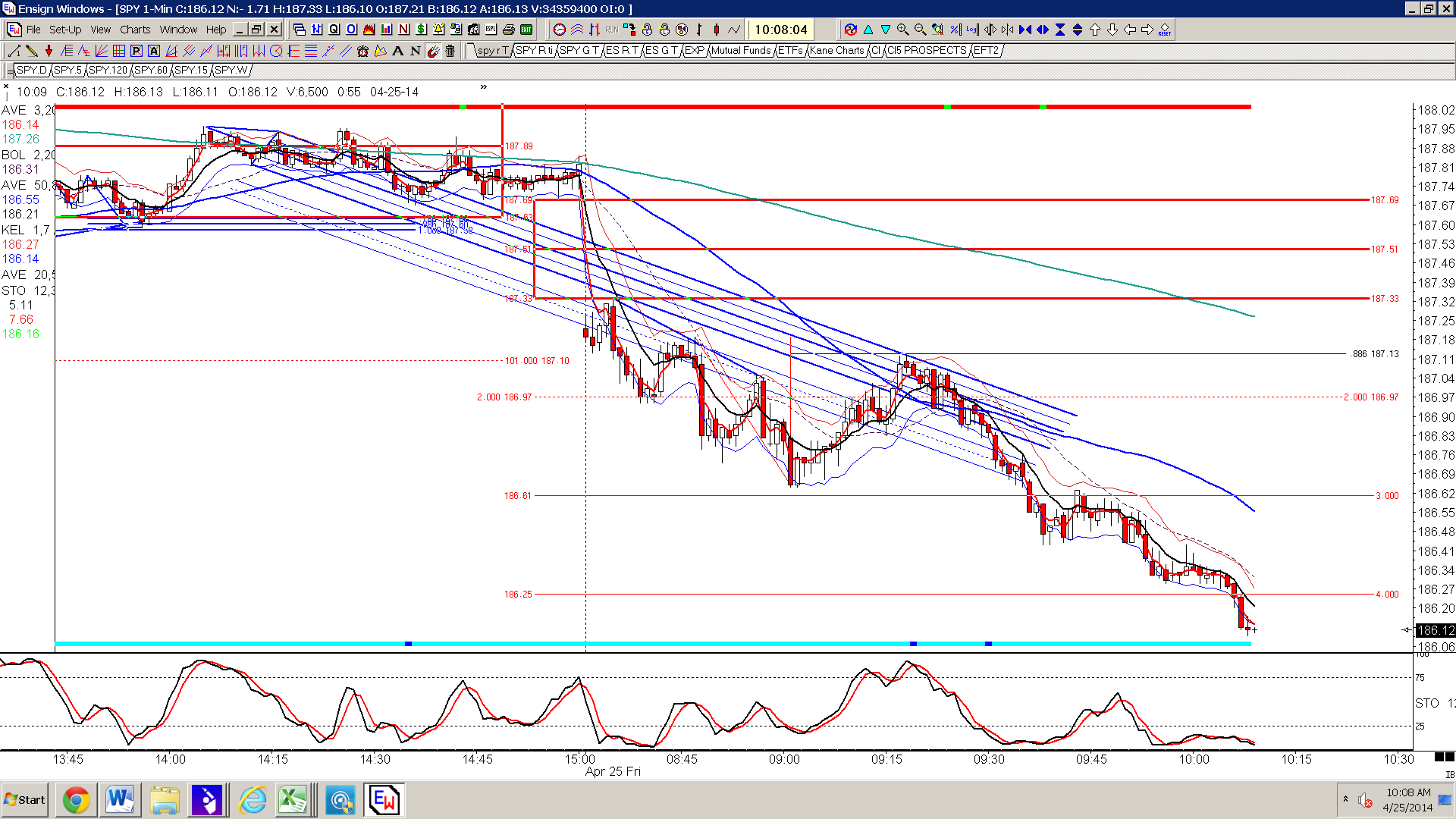Image resolution: width=1456 pixels, height=819 pixels.
Task: Toggle the Log scale button
Action: pyautogui.click(x=972, y=30)
